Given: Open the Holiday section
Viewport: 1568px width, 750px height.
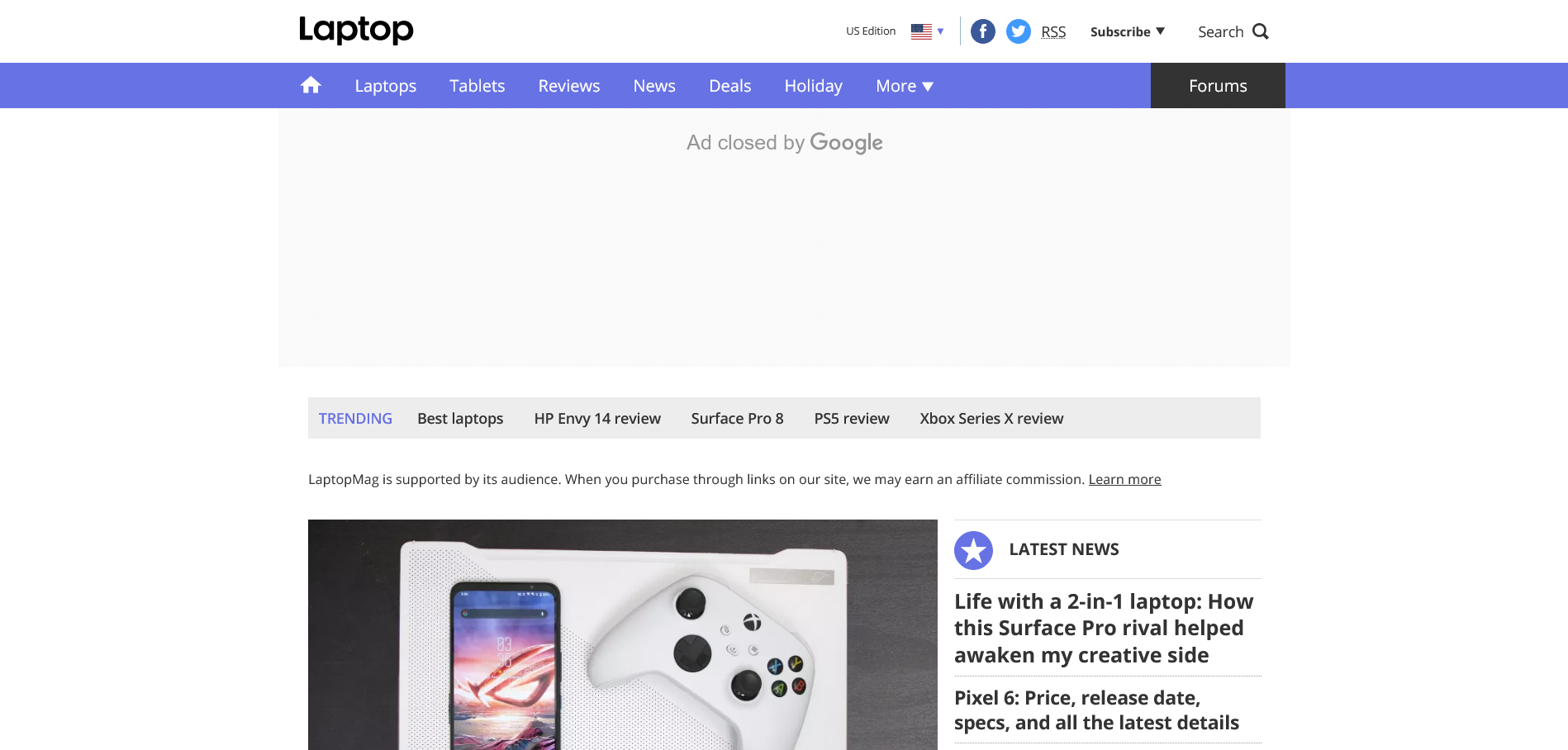Looking at the screenshot, I should (813, 86).
